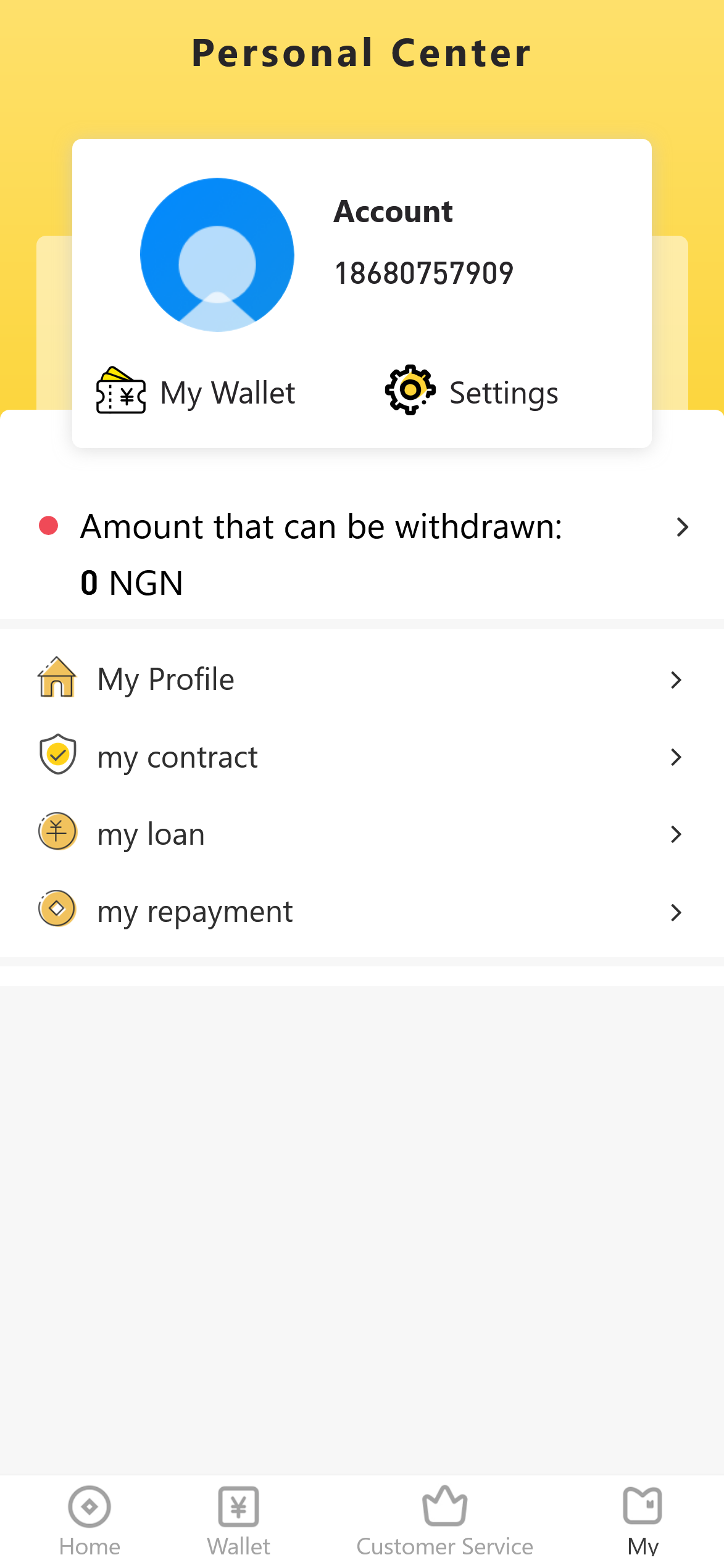Screen dimensions: 724x1568
Task: Click the diamond coin repayment icon
Action: 57,908
